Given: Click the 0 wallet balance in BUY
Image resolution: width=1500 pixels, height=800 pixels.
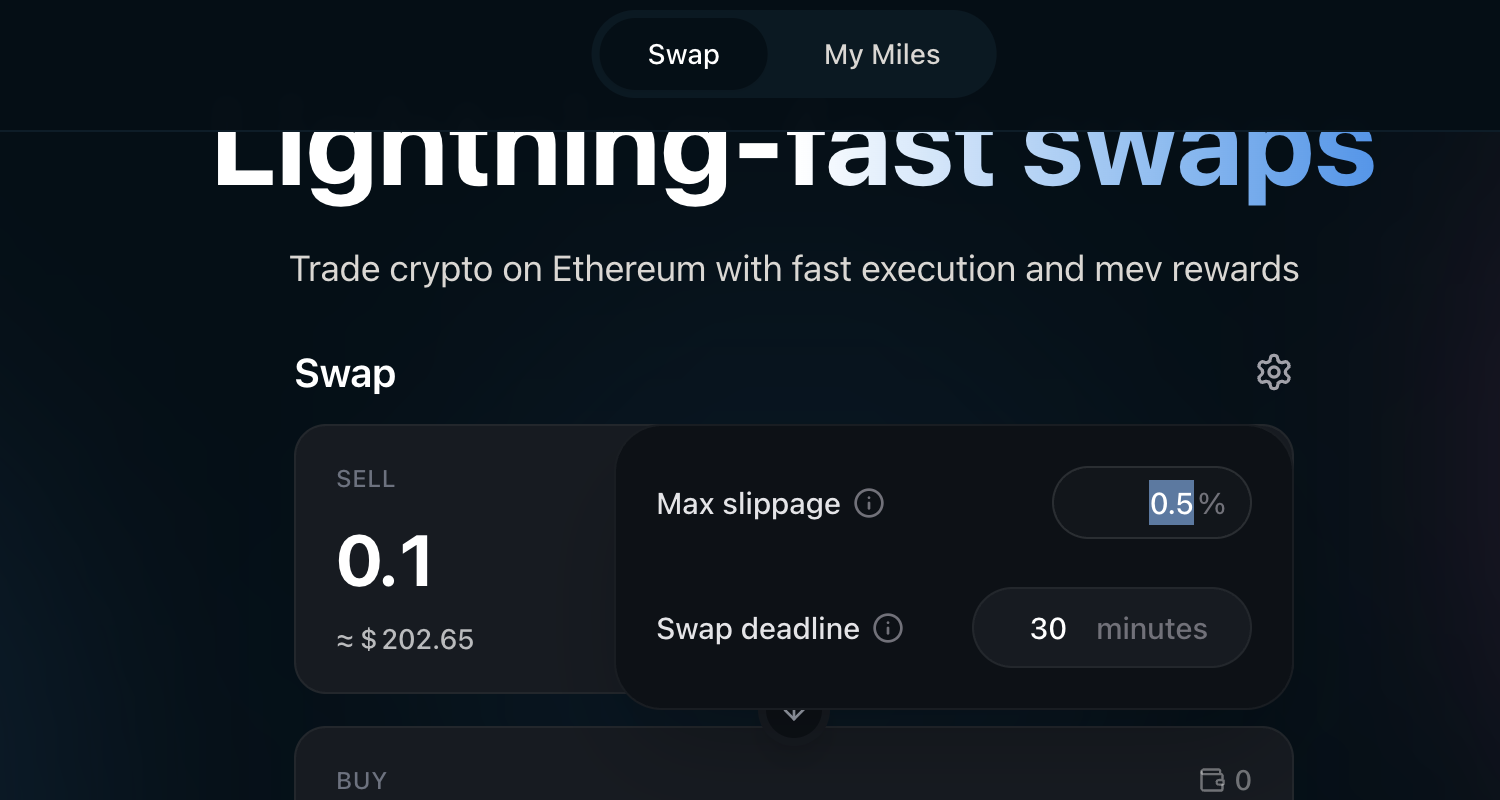Looking at the screenshot, I should click(1243, 780).
